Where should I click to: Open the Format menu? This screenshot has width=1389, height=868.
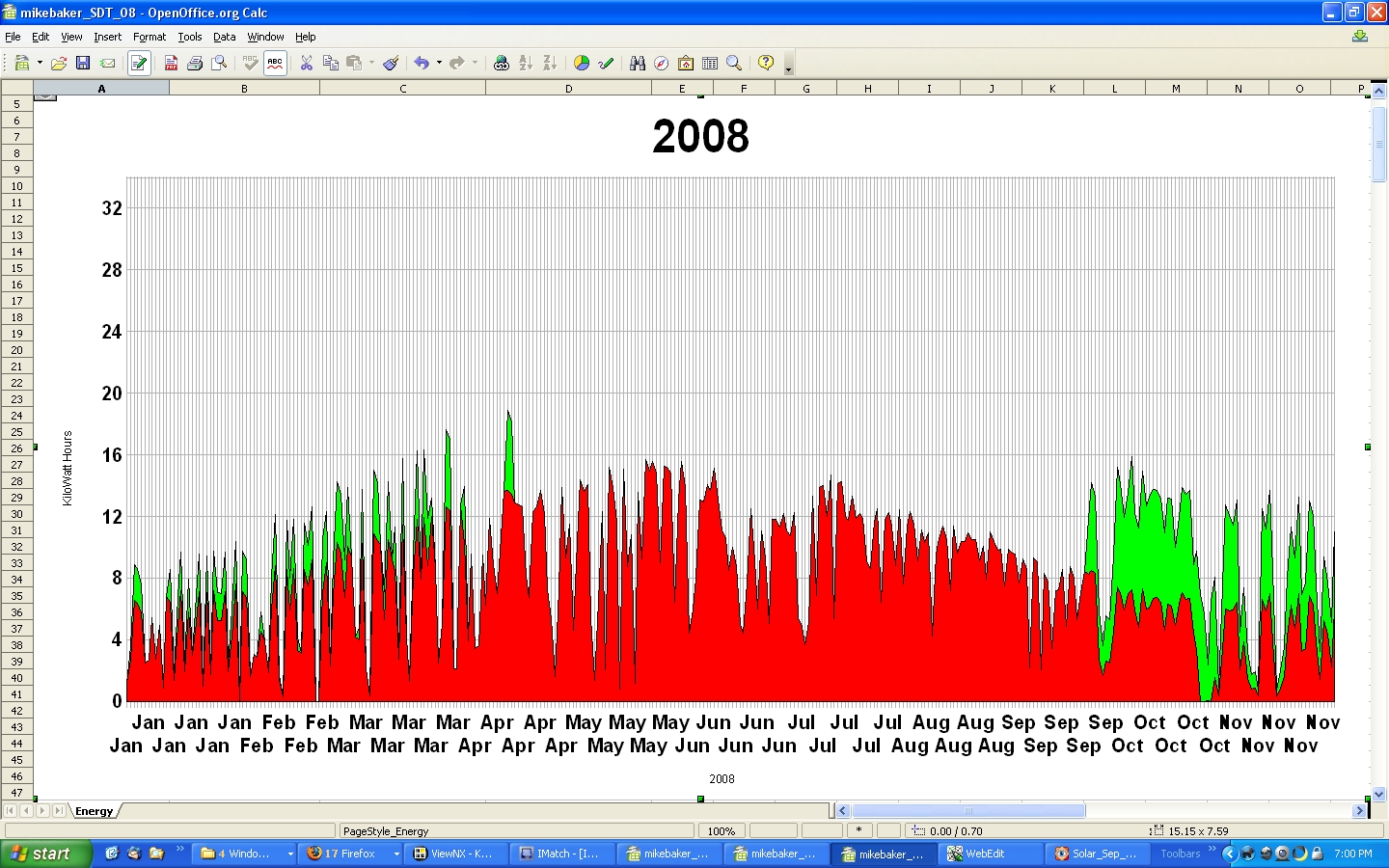tap(150, 37)
